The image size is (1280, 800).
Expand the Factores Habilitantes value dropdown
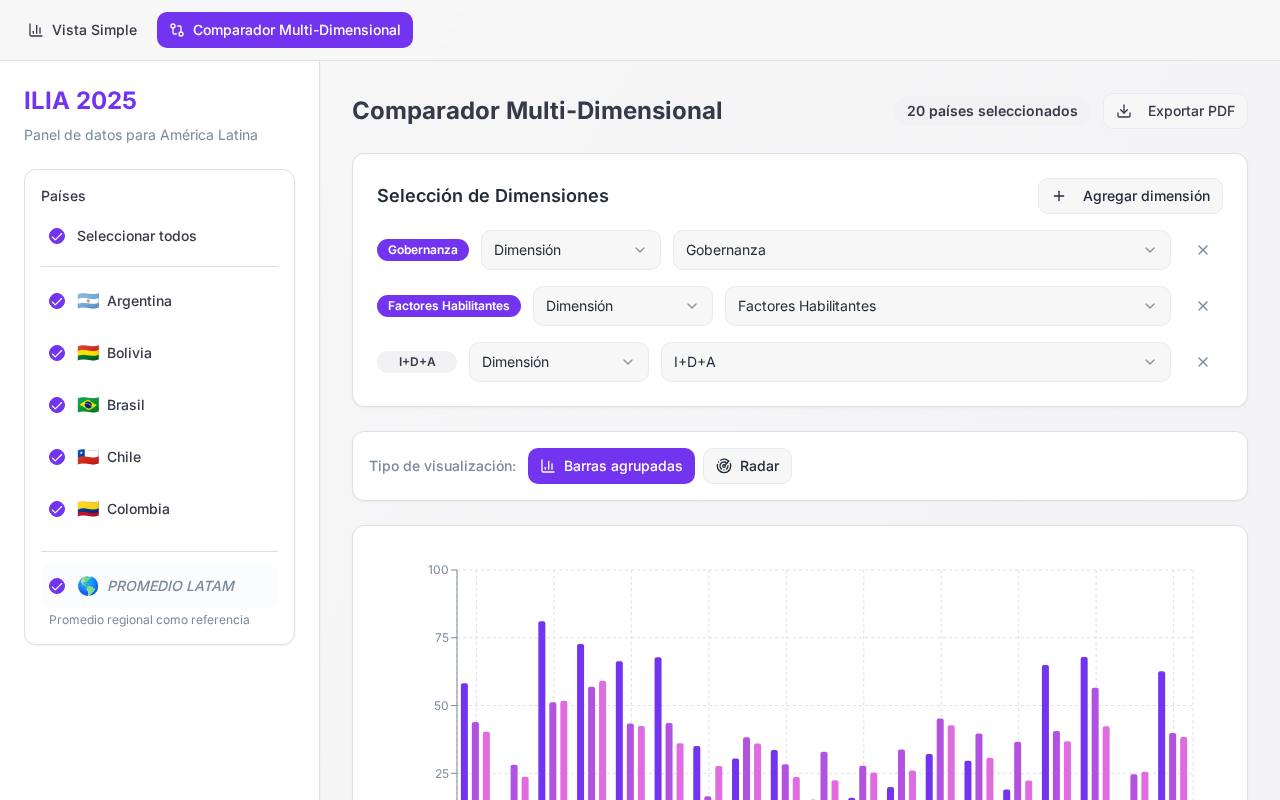pos(948,306)
